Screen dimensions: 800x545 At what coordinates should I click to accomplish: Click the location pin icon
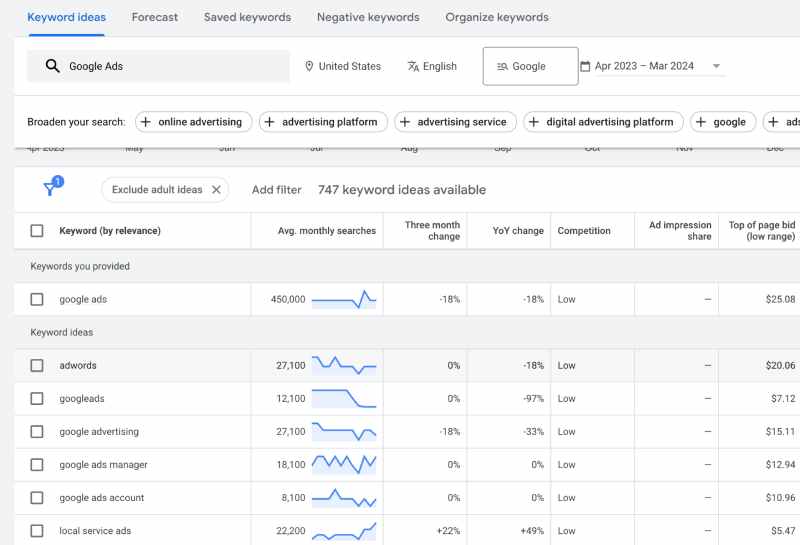coord(309,66)
